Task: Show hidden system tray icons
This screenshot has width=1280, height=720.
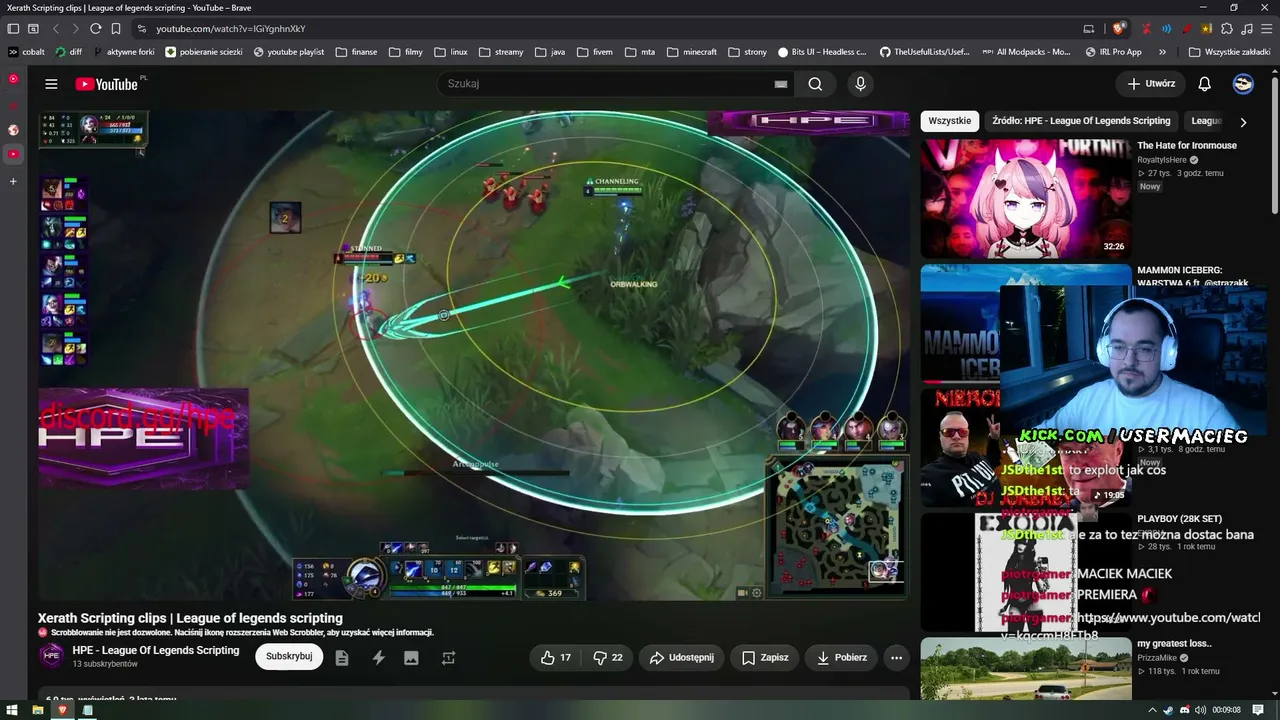Action: 1151,710
